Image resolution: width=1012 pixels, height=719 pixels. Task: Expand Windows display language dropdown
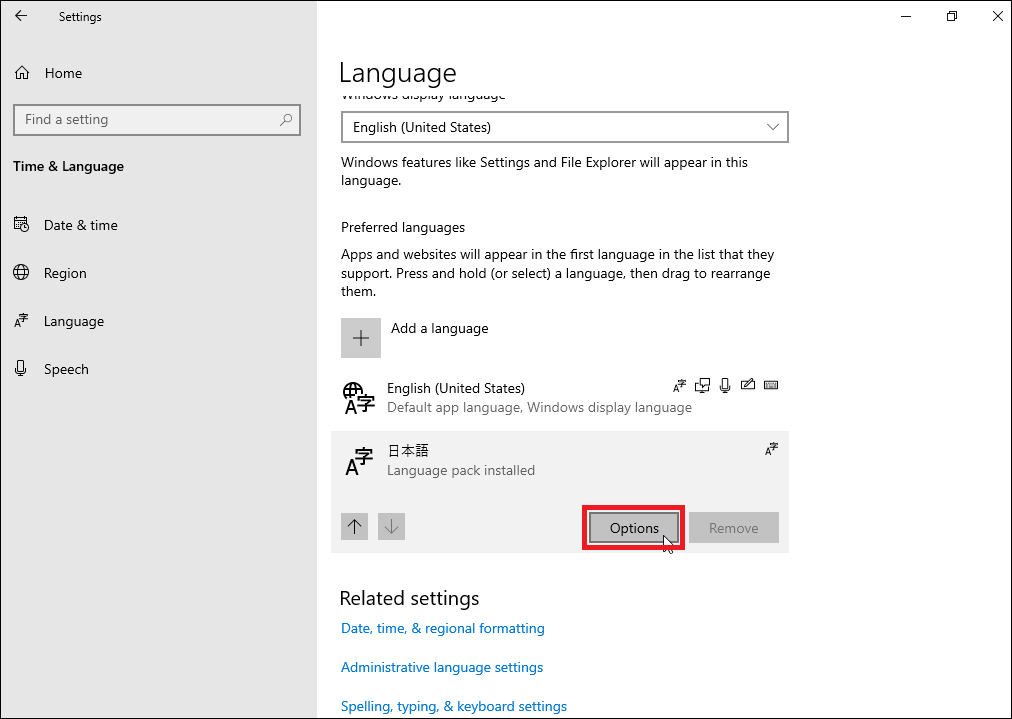[x=564, y=127]
